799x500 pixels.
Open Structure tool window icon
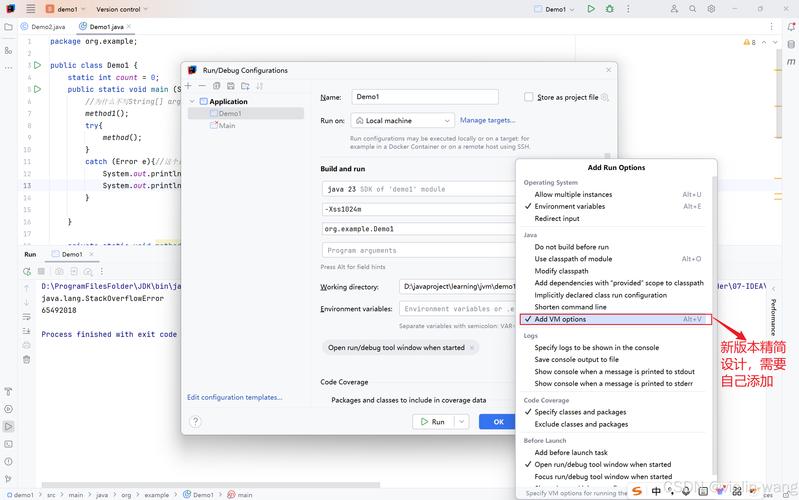pyautogui.click(x=8, y=50)
